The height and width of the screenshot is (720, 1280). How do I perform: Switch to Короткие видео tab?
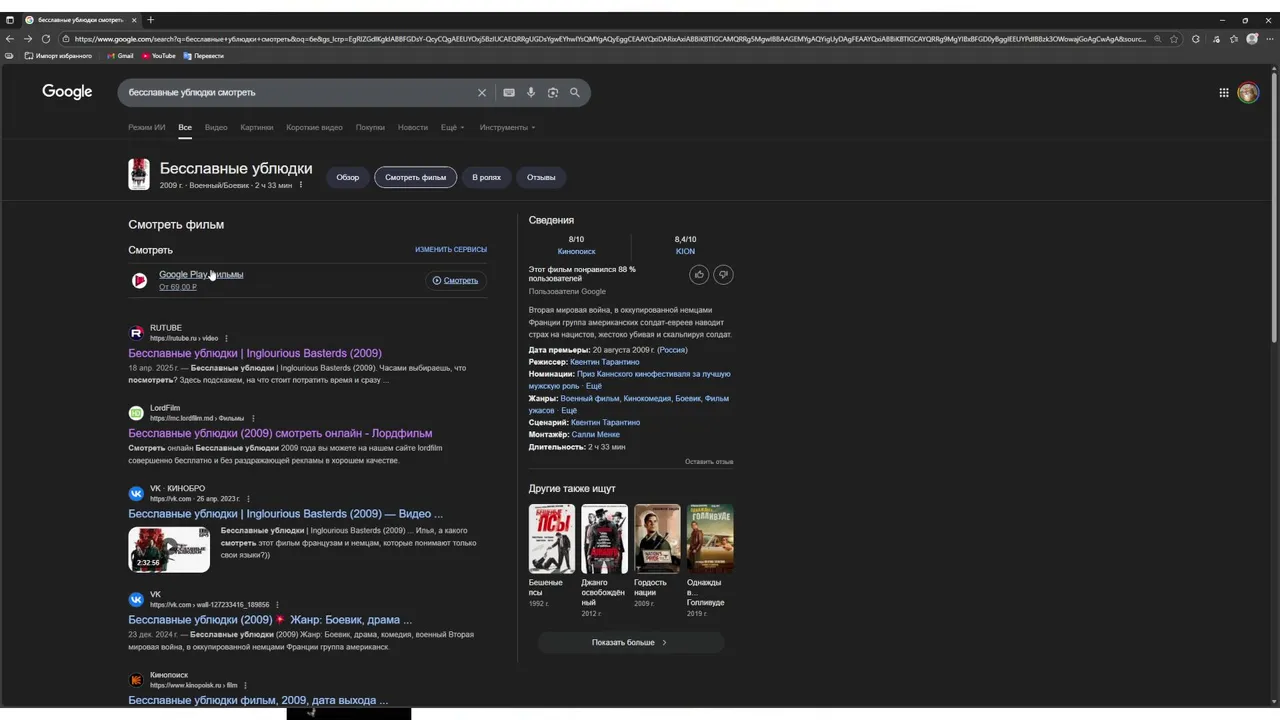coord(314,127)
